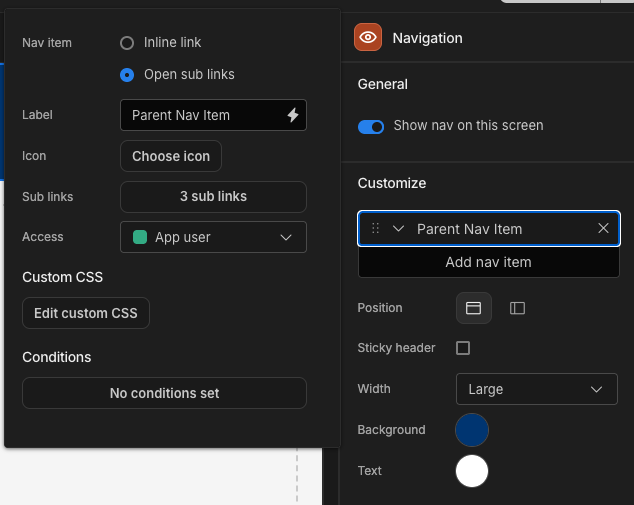Select the Inline link radio option
This screenshot has height=505, width=634.
point(127,43)
